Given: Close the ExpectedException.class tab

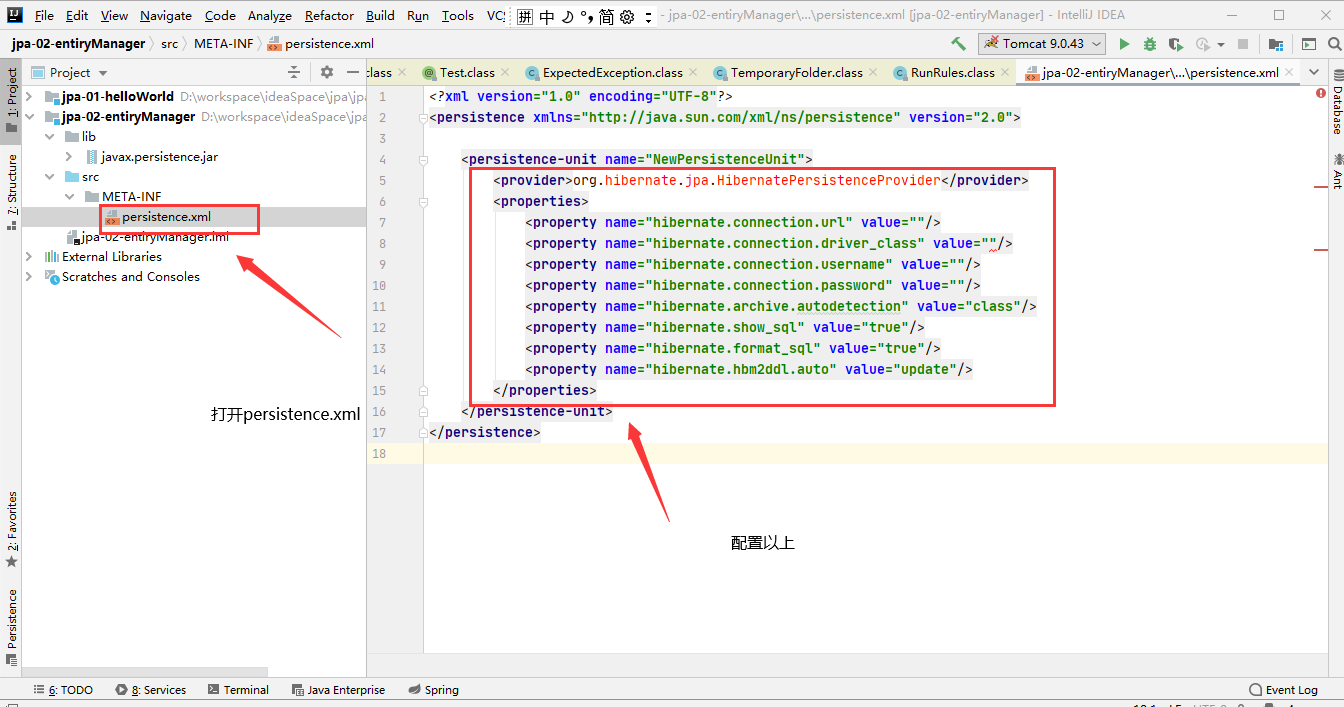Looking at the screenshot, I should tap(693, 73).
